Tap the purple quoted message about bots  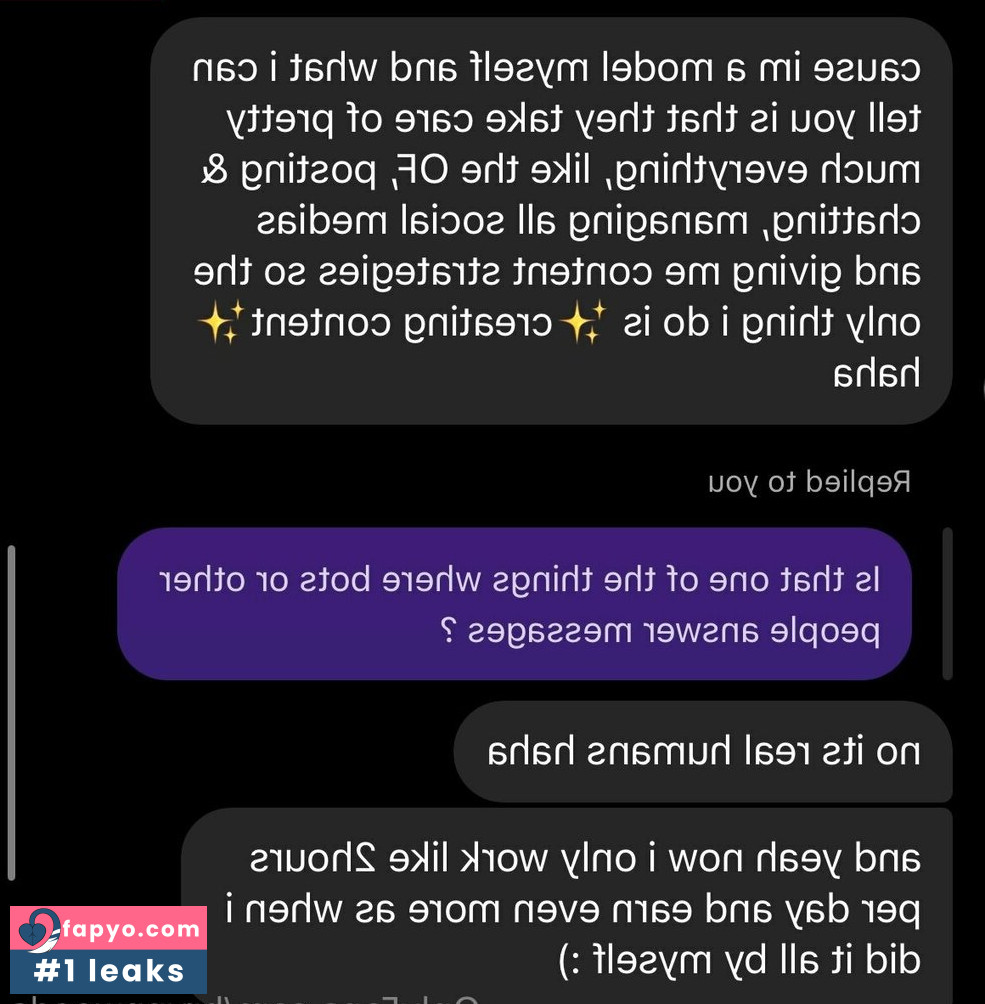pyautogui.click(x=514, y=604)
